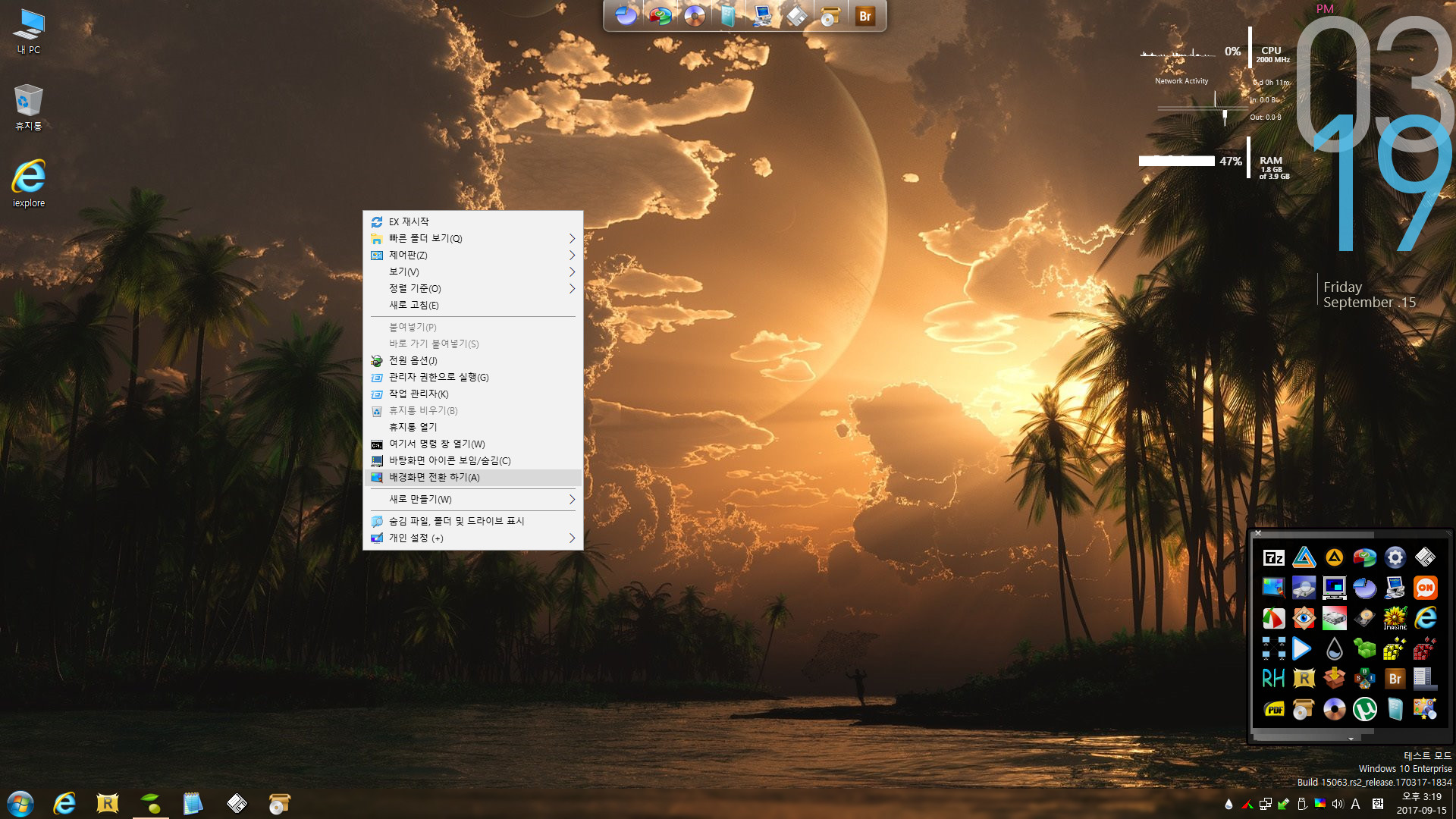Open the box-with-CD icon in the top dock

click(x=830, y=16)
